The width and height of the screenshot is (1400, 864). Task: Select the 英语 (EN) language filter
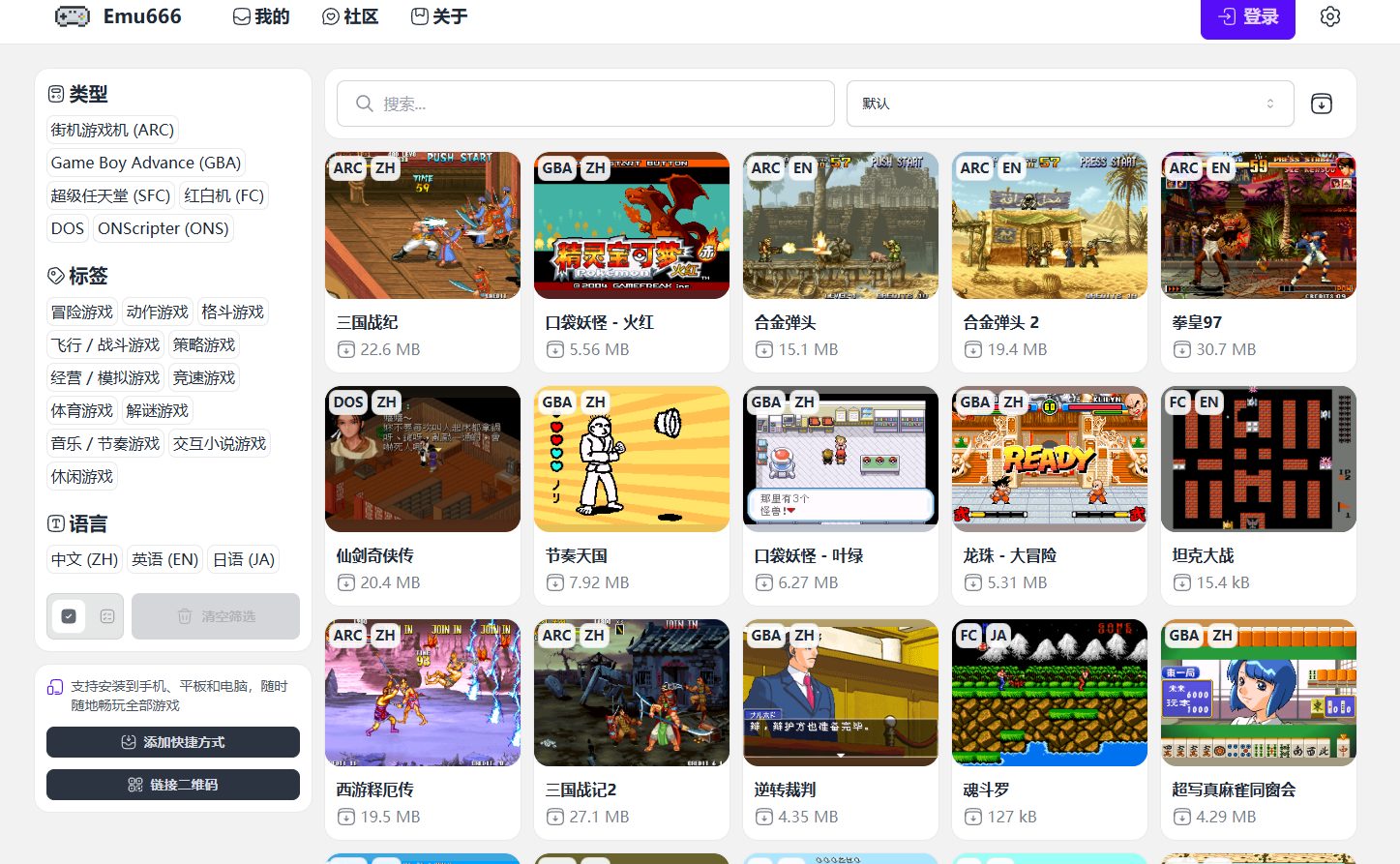(x=165, y=559)
